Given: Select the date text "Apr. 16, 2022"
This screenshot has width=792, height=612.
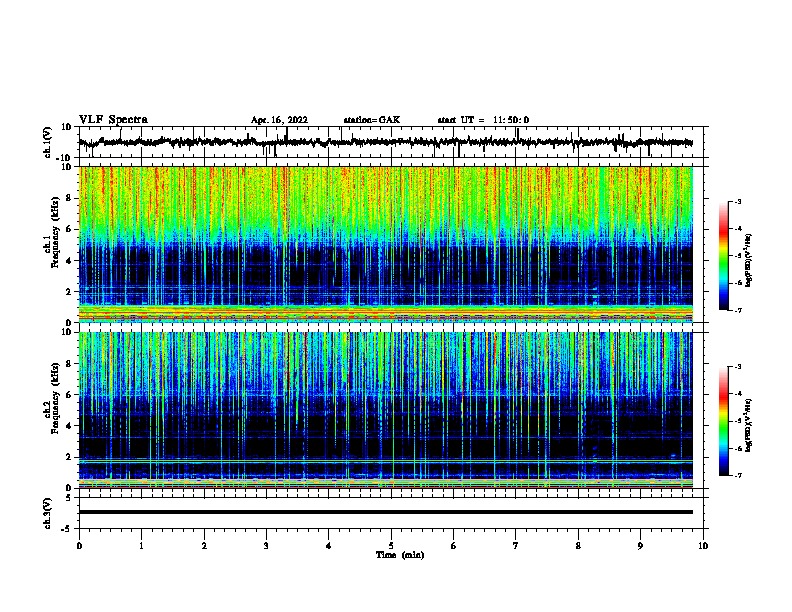Looking at the screenshot, I should (x=279, y=120).
